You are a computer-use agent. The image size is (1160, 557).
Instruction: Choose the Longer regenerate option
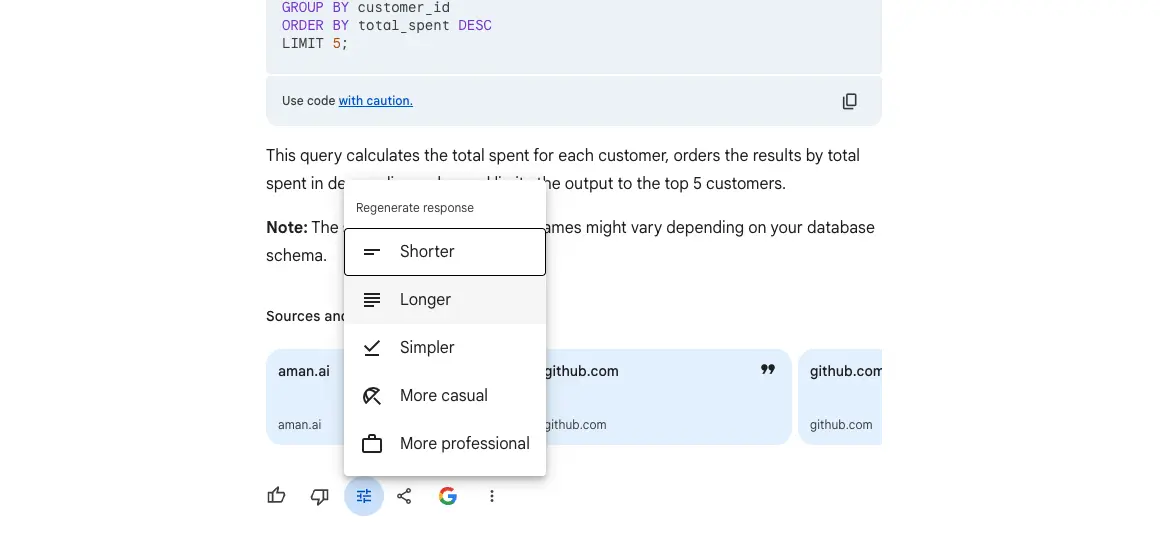(445, 300)
